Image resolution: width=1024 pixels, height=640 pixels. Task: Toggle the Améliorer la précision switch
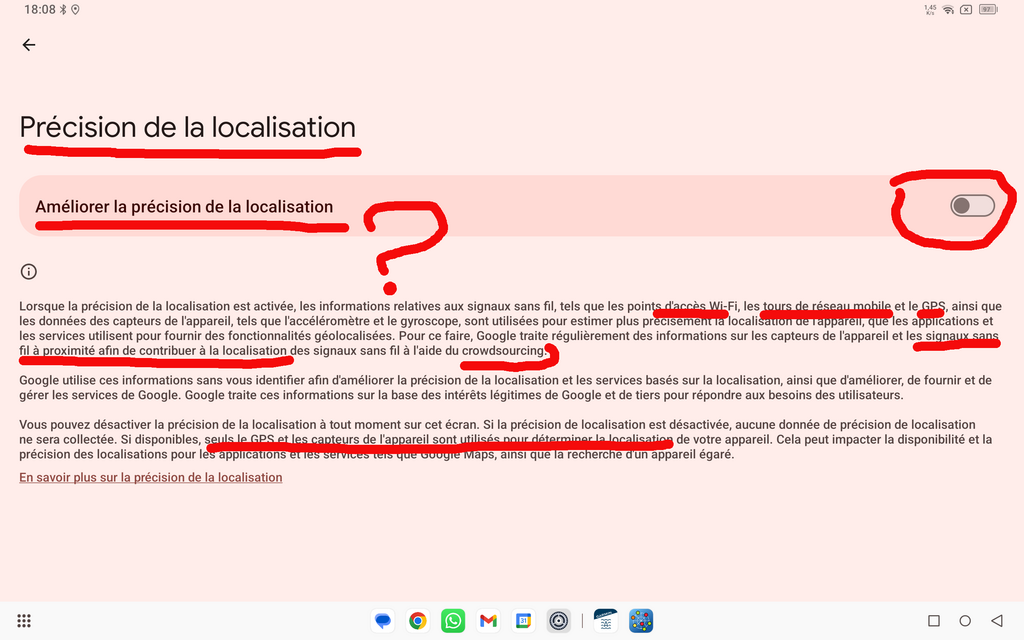pyautogui.click(x=972, y=206)
